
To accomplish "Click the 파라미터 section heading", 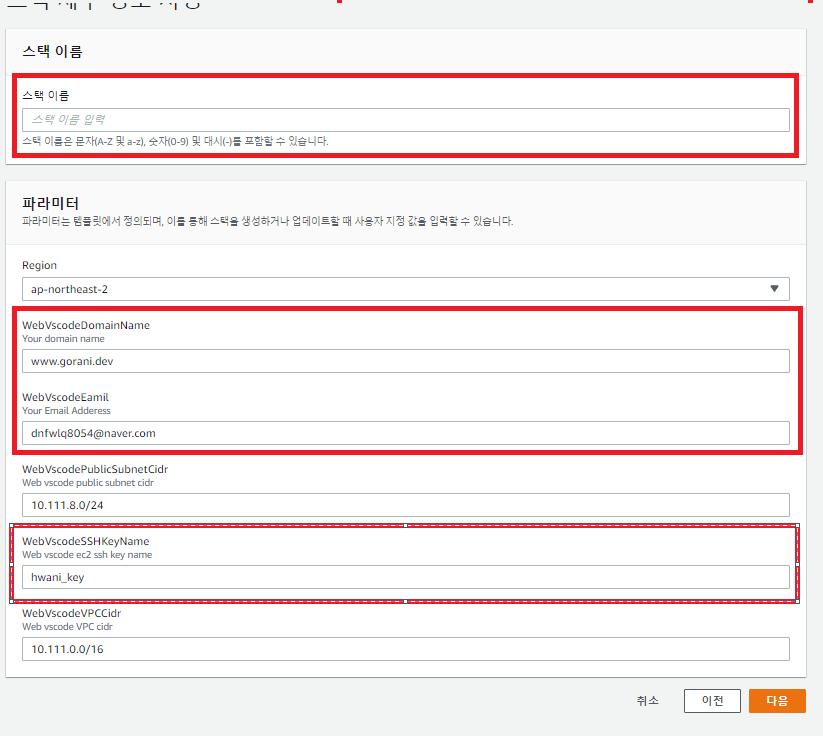I will (x=50, y=203).
